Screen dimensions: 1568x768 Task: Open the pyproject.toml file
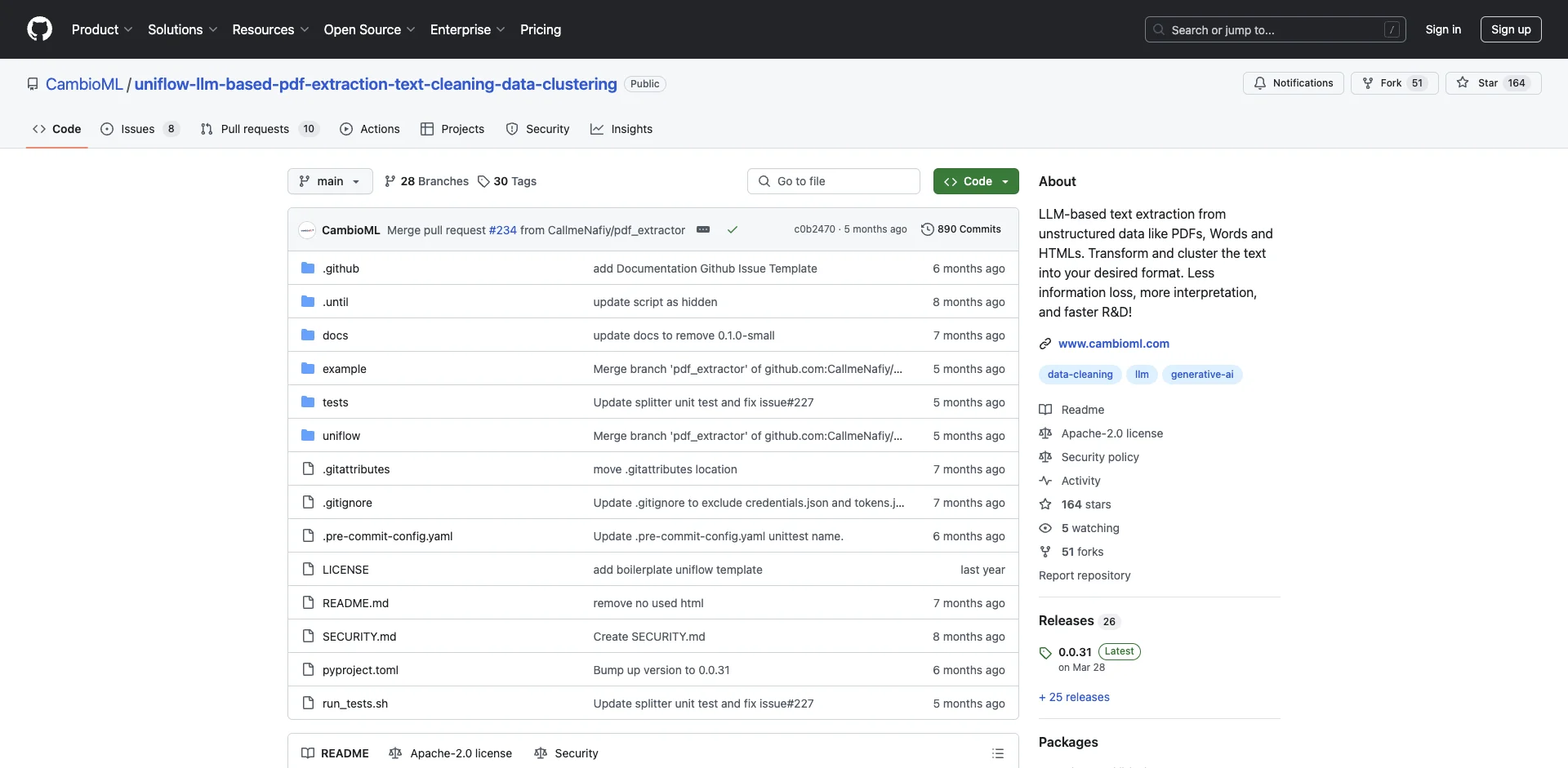pos(360,670)
